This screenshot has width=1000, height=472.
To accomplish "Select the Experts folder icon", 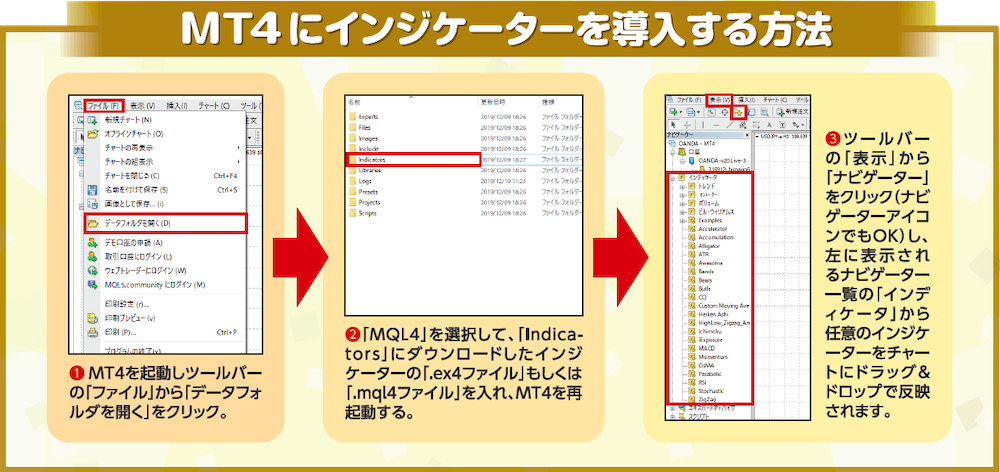I will (353, 117).
